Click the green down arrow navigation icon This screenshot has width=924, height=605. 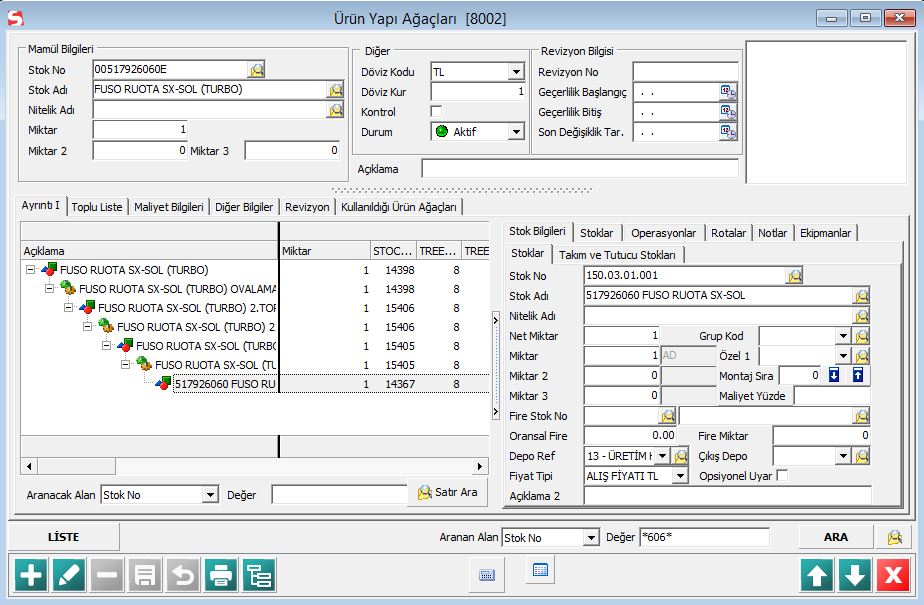click(x=855, y=575)
